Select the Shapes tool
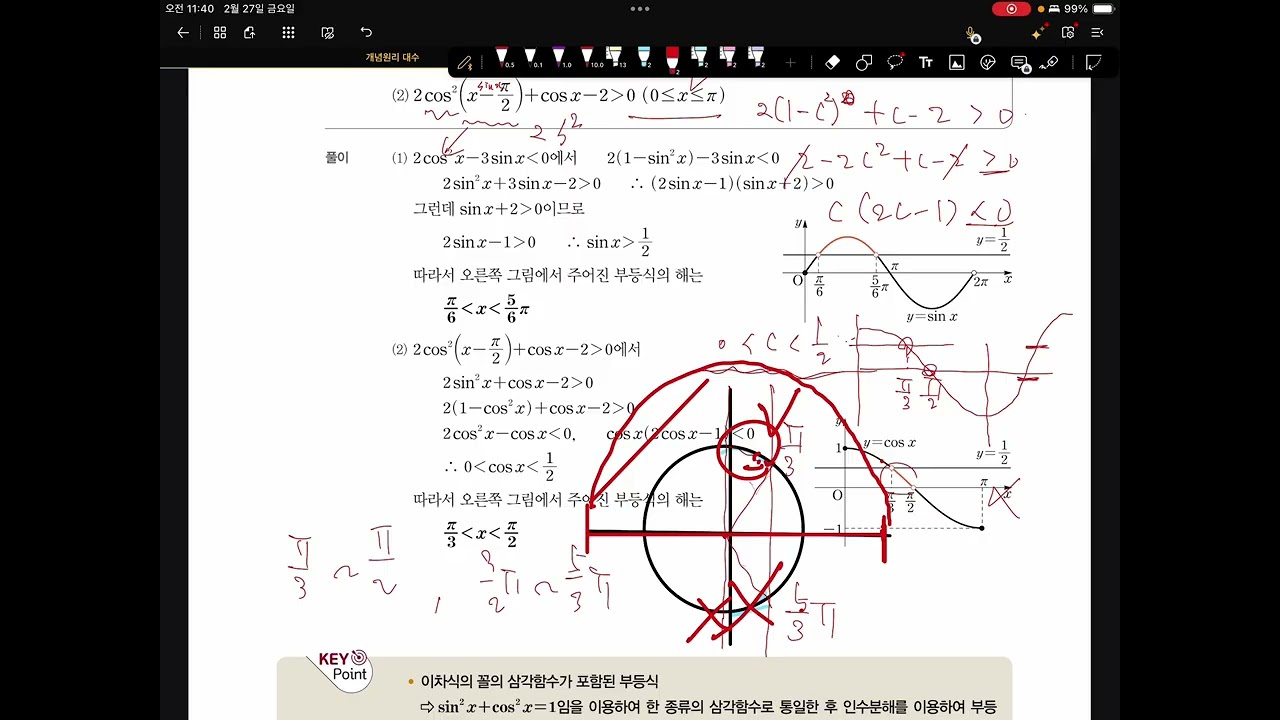The image size is (1280, 720). (864, 62)
